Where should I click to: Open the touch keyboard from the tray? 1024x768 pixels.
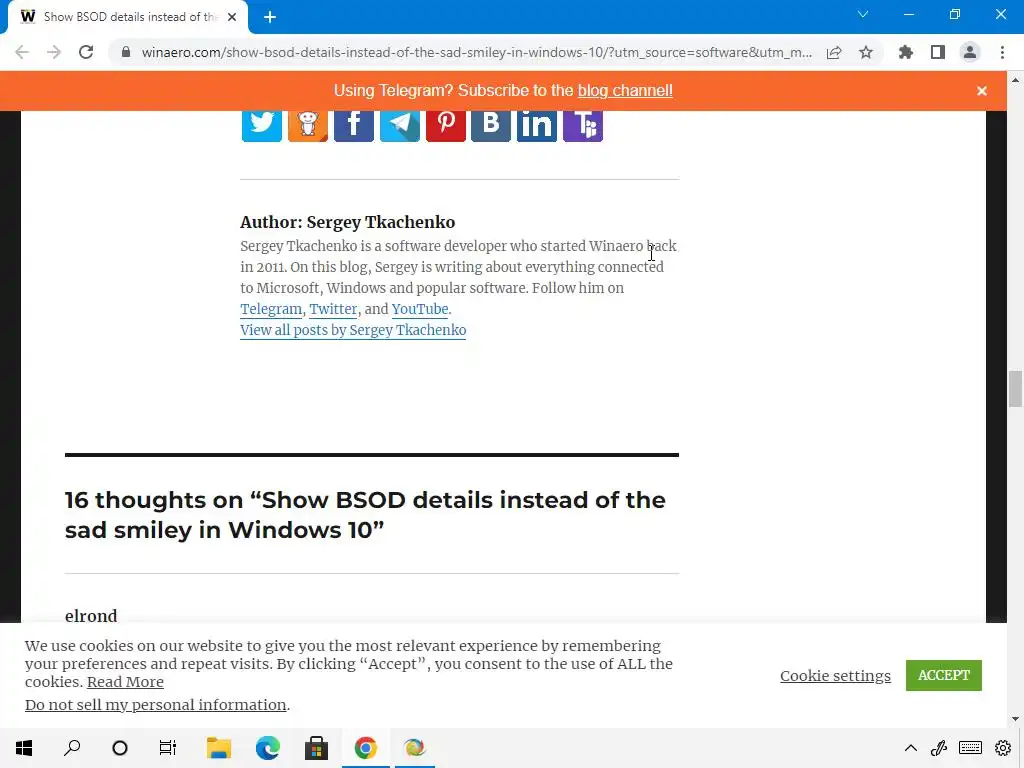970,748
